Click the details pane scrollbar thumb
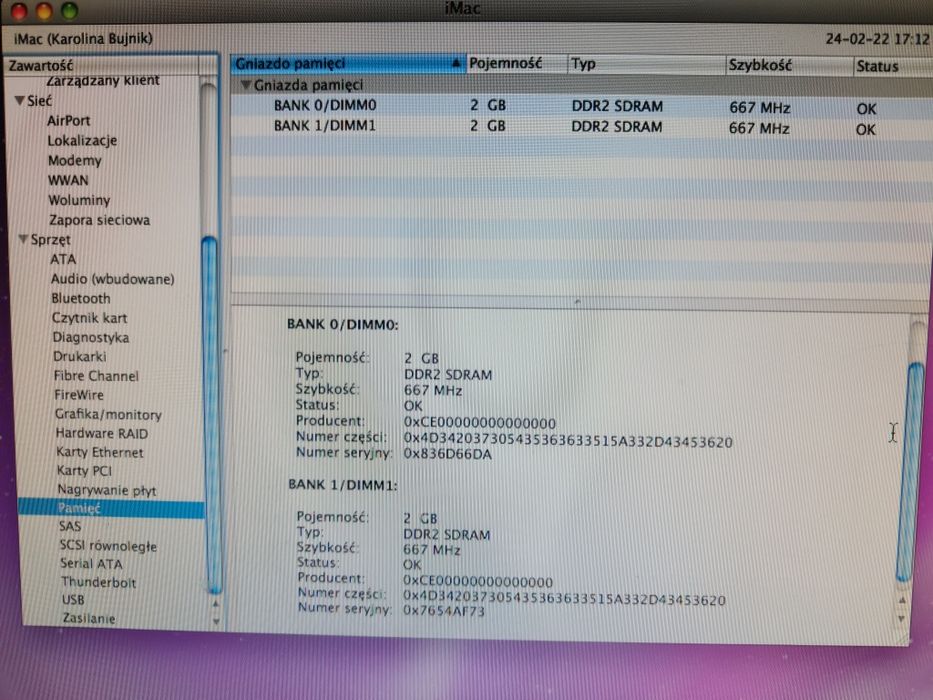 (x=910, y=472)
